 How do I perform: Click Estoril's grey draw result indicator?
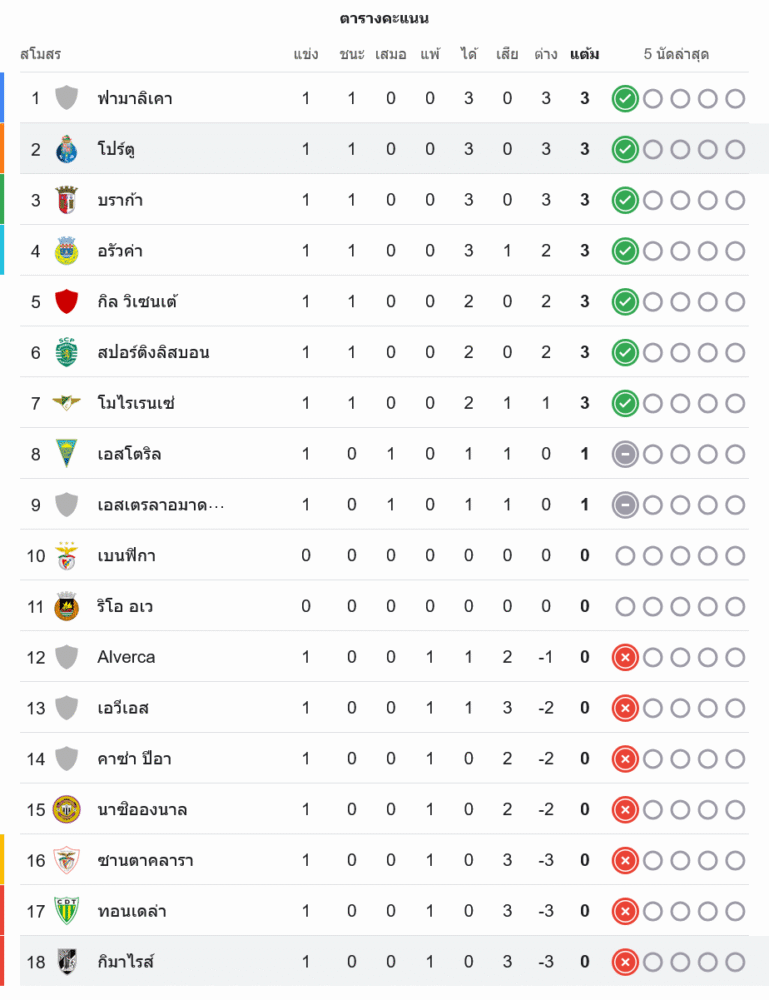625,454
